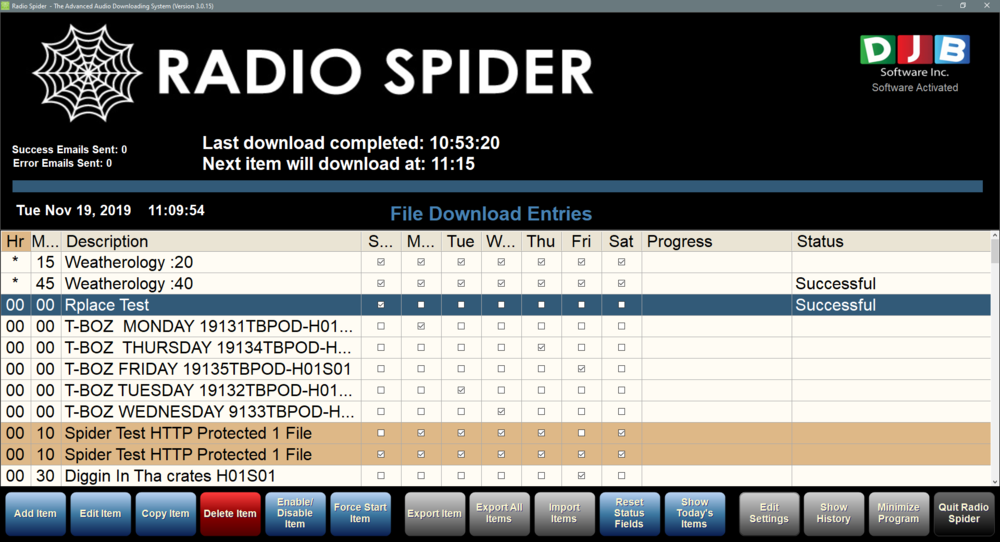The image size is (1000, 542).
Task: Open Edit Settings
Action: pyautogui.click(x=769, y=513)
